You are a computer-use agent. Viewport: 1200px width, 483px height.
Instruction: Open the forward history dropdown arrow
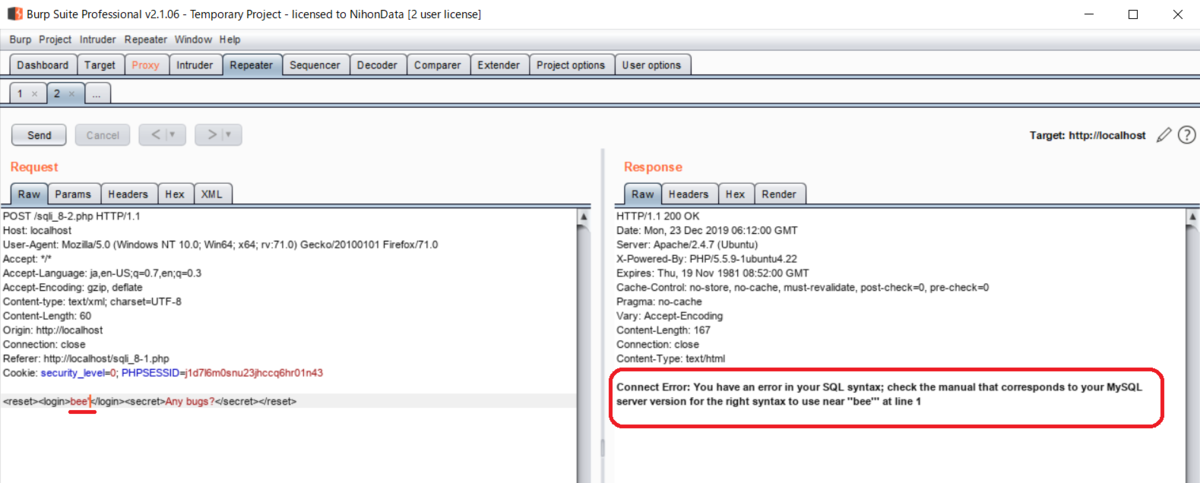(228, 135)
